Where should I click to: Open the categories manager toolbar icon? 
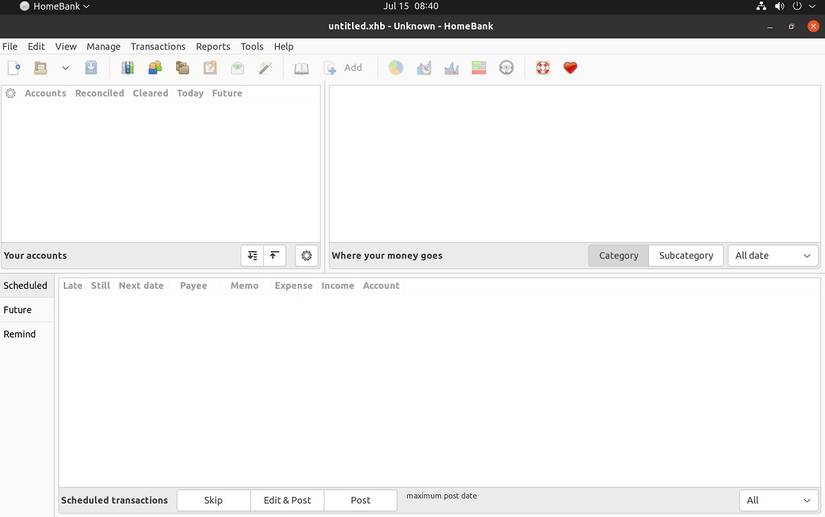183,68
